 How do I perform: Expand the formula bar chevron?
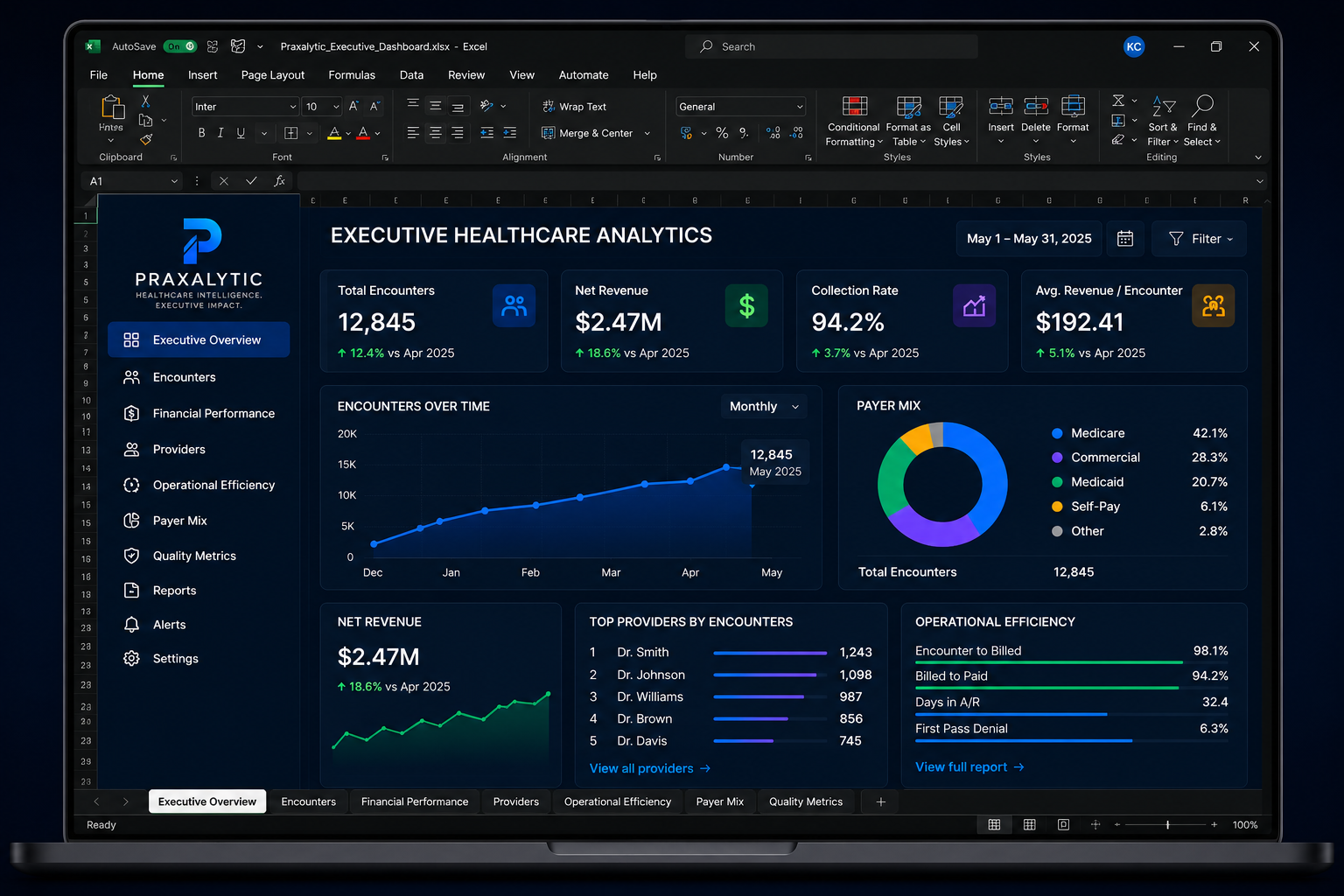click(x=1259, y=181)
